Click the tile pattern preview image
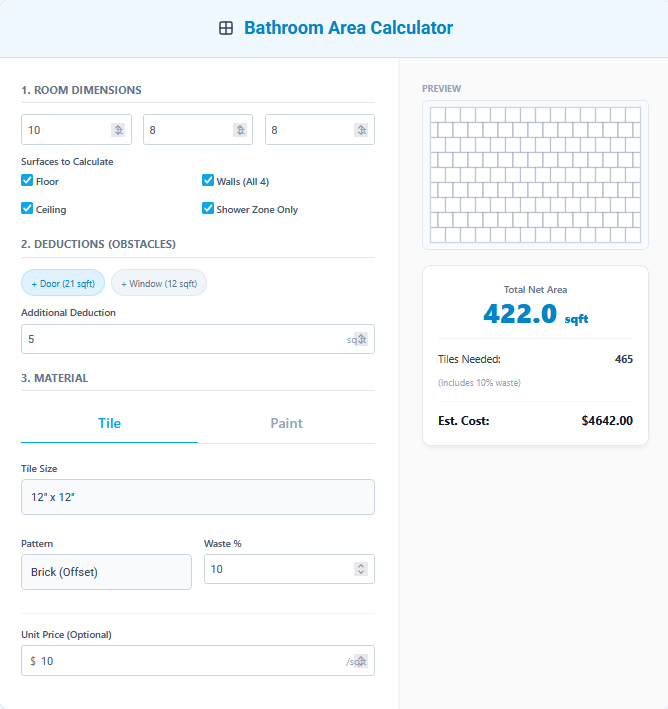The width and height of the screenshot is (668, 709). (535, 175)
